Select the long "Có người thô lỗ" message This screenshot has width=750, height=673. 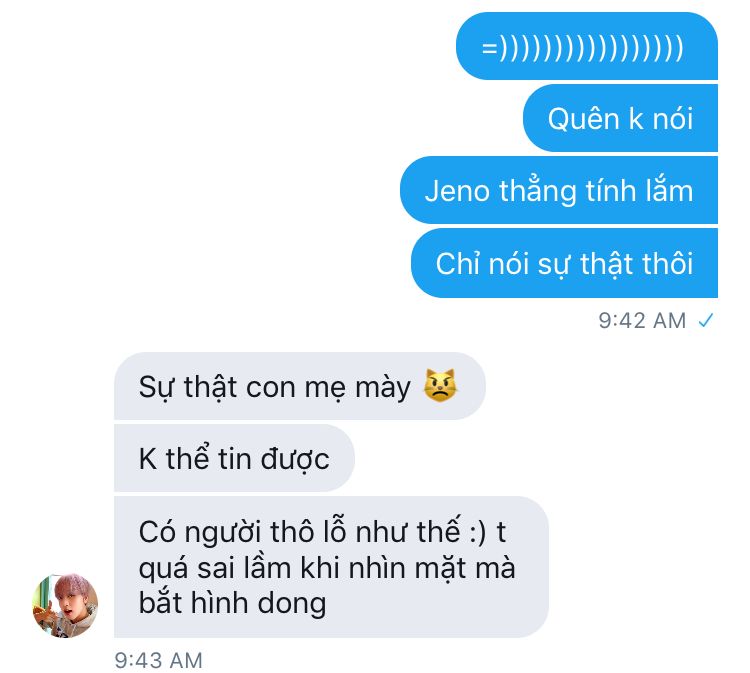[331, 567]
